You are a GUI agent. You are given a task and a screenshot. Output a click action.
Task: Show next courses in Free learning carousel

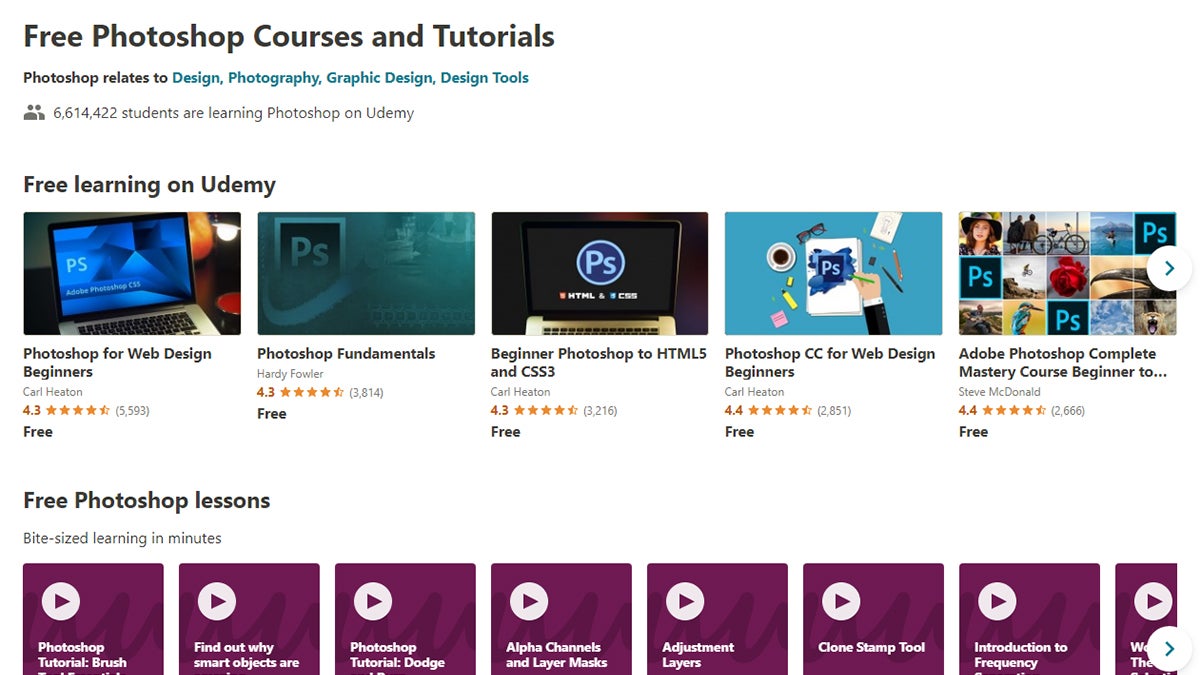[x=1169, y=268]
